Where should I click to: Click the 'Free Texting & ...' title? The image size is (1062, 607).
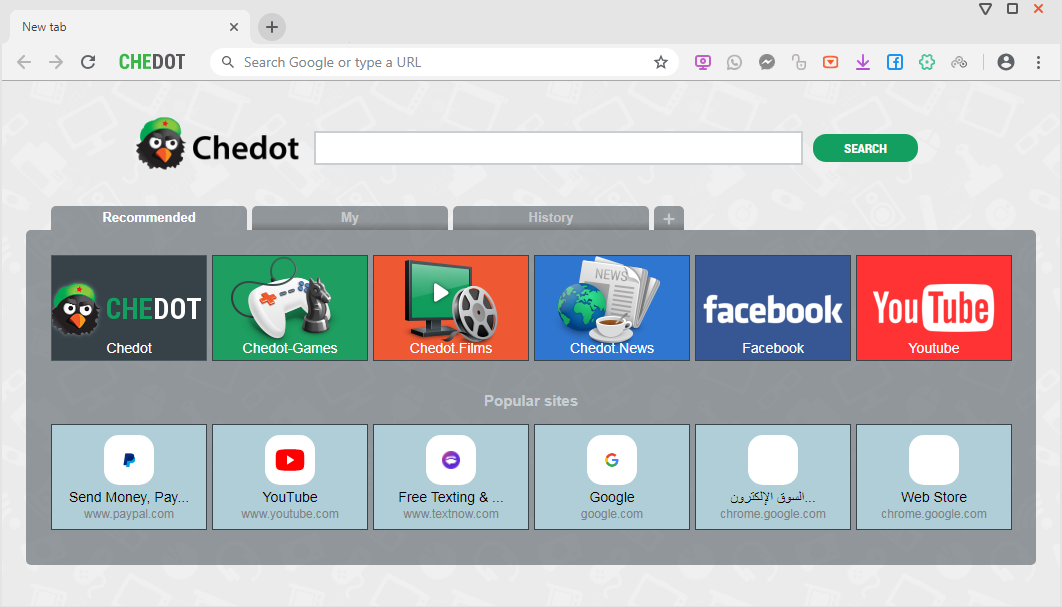coord(451,497)
